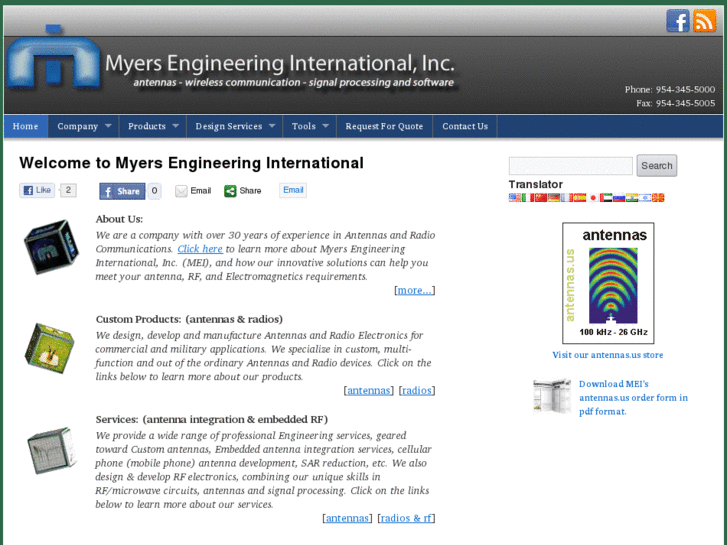The image size is (727, 545).
Task: Open the order form document thumbnail
Action: (x=552, y=396)
